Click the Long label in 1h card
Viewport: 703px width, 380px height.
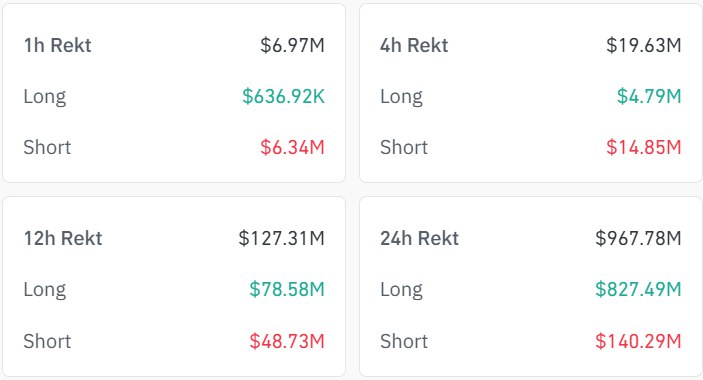[x=45, y=97]
